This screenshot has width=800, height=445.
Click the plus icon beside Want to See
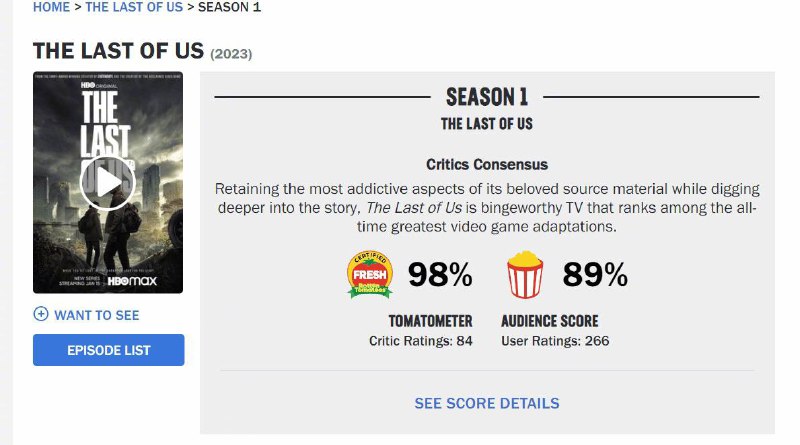(41, 314)
